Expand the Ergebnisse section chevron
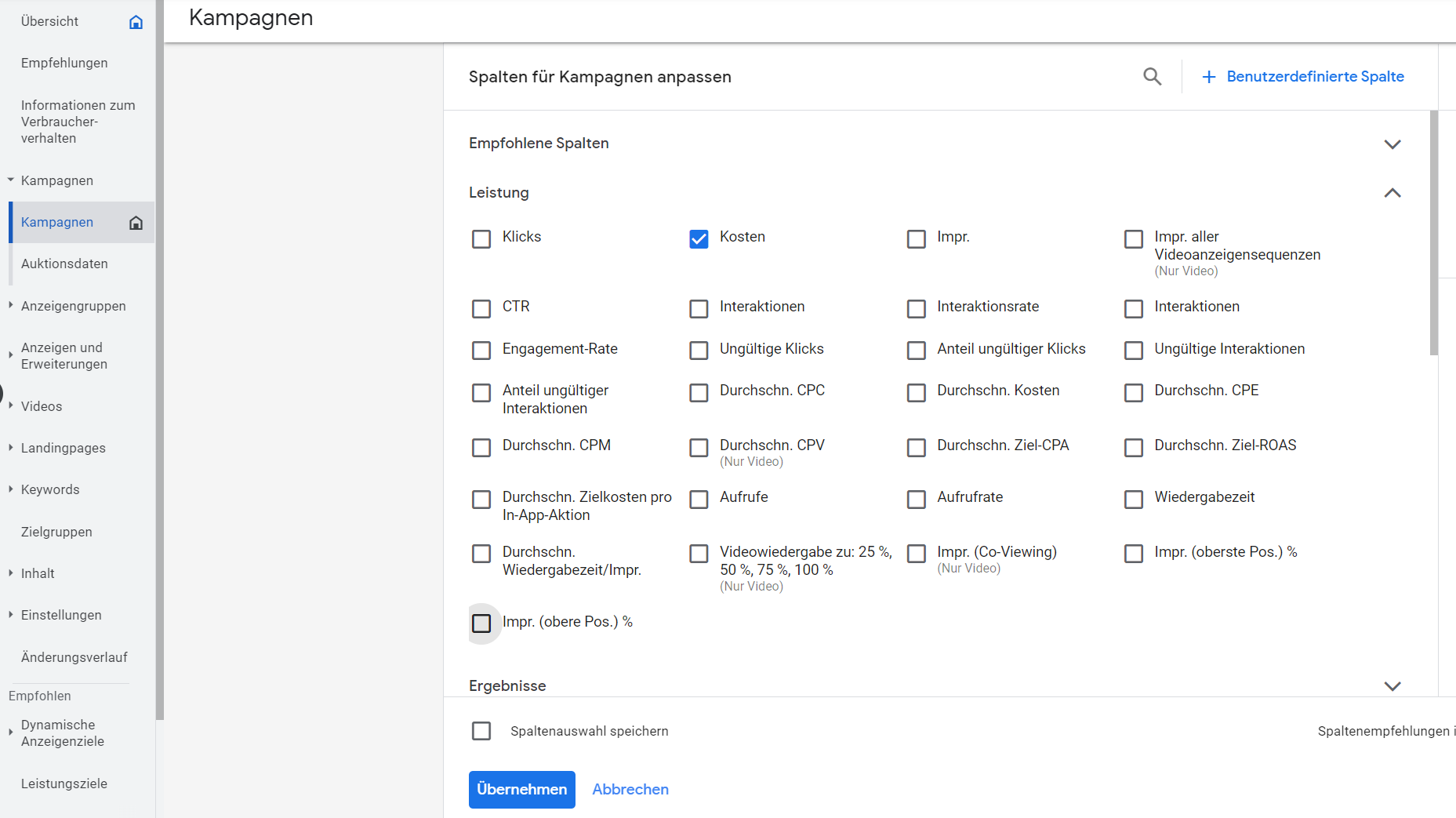The height and width of the screenshot is (818, 1456). (x=1392, y=686)
